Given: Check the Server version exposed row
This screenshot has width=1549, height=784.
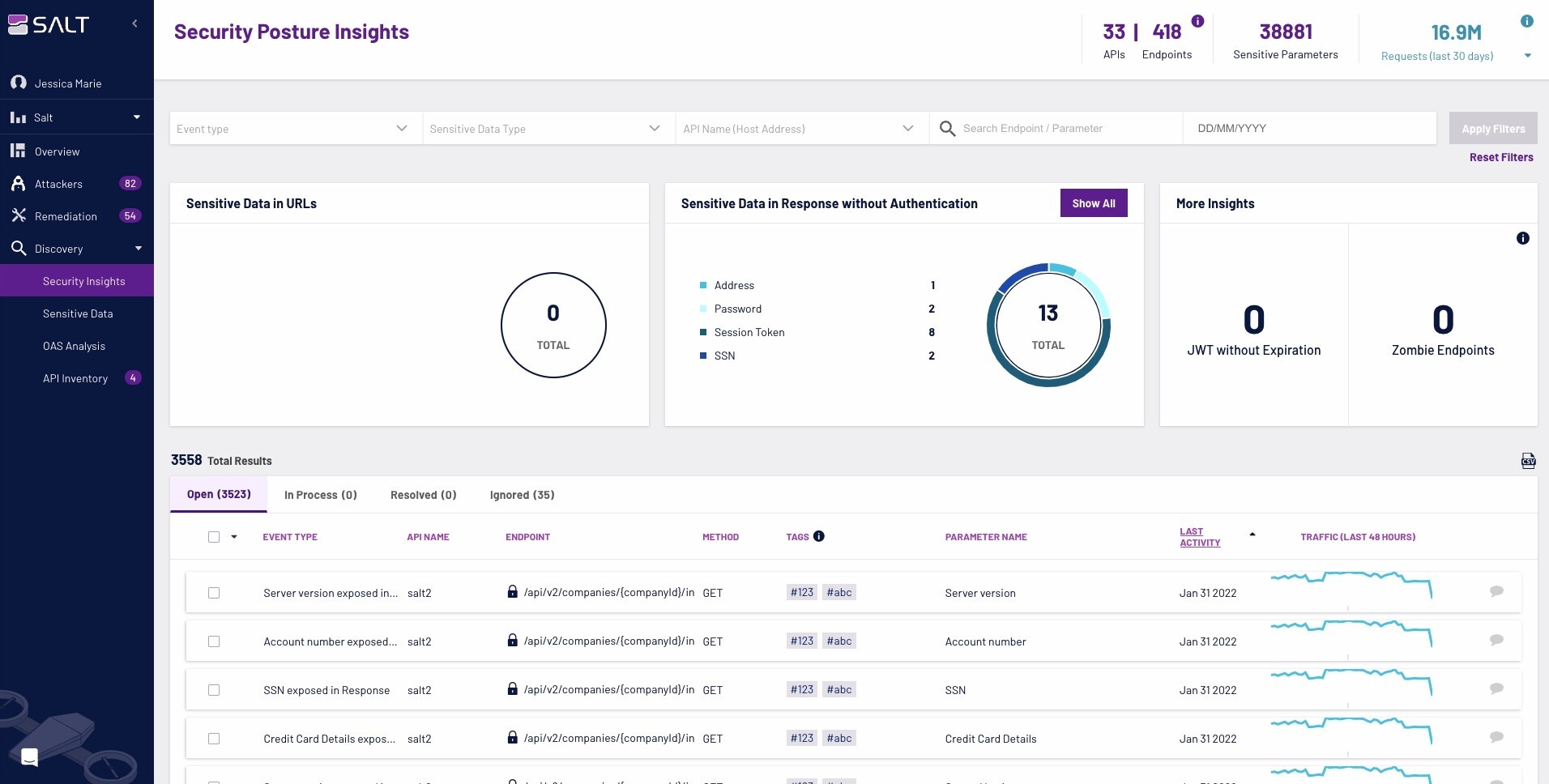Looking at the screenshot, I should click(214, 593).
